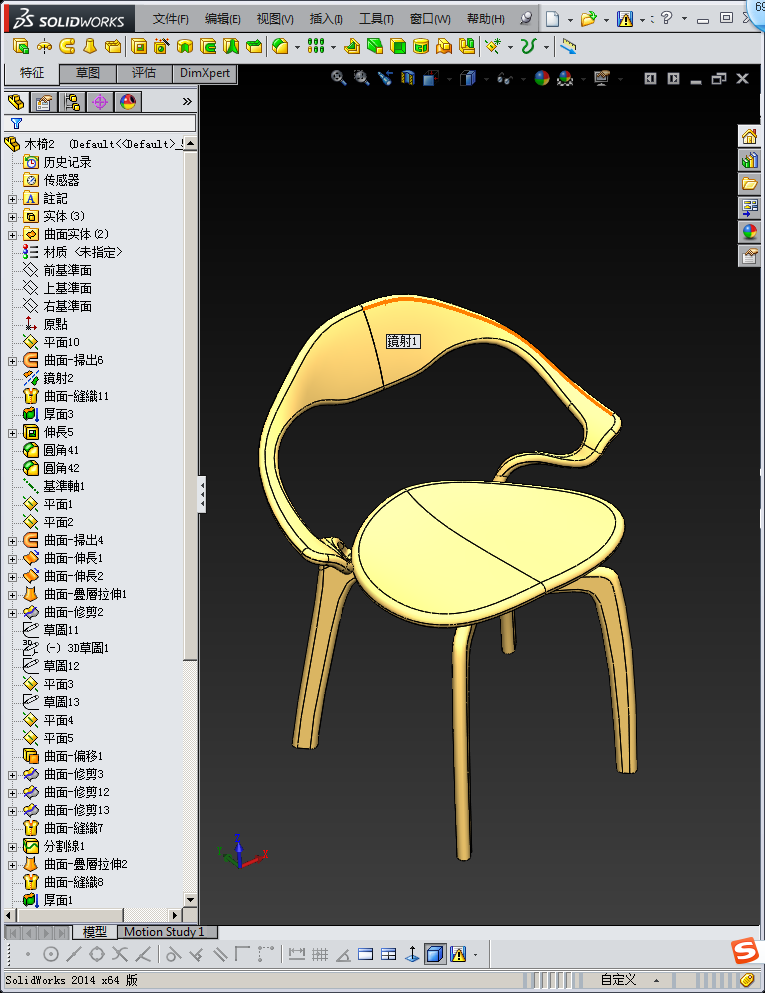765x993 pixels.
Task: Open the DisplayManager color ball tab
Action: coord(128,102)
